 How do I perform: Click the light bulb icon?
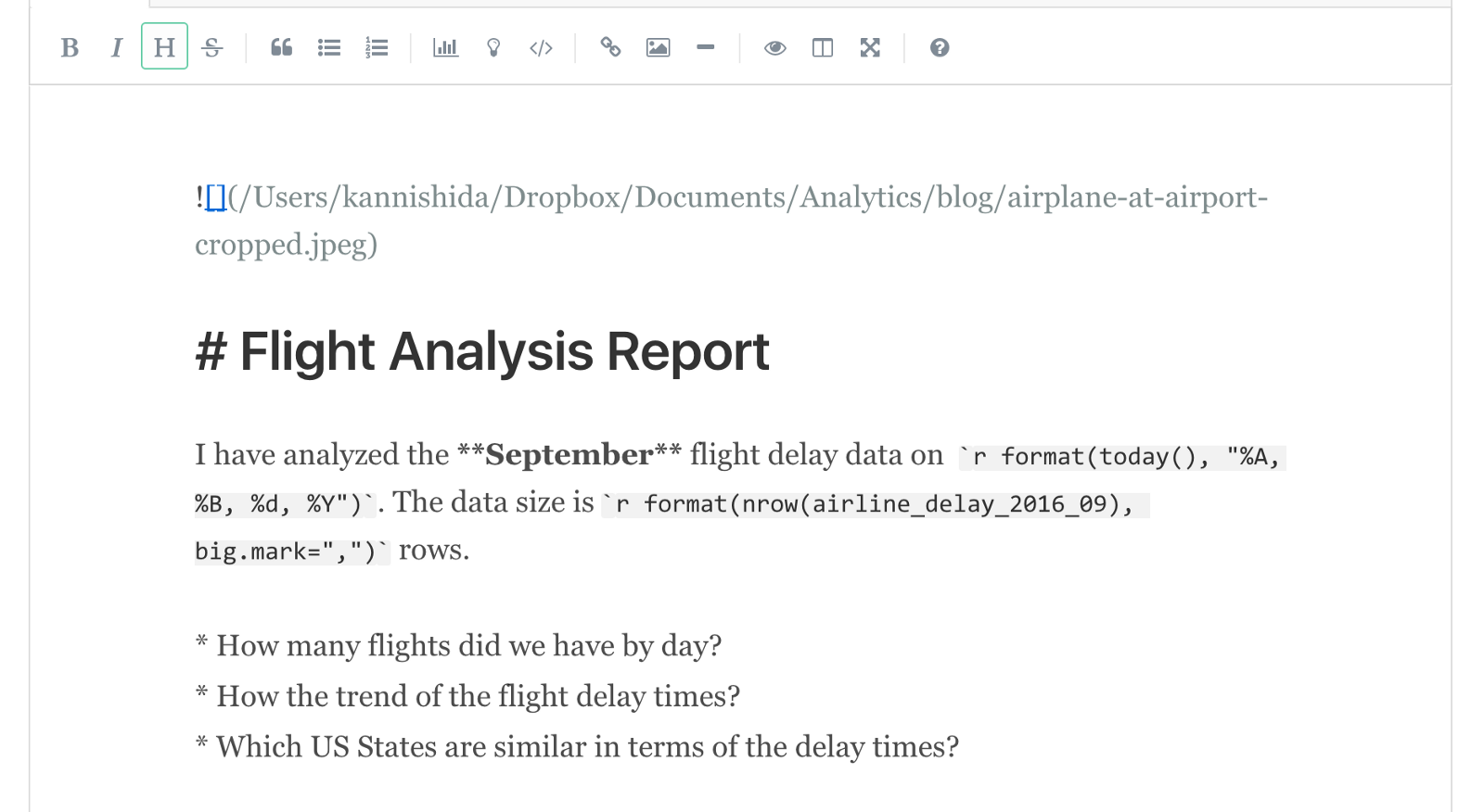click(x=493, y=47)
